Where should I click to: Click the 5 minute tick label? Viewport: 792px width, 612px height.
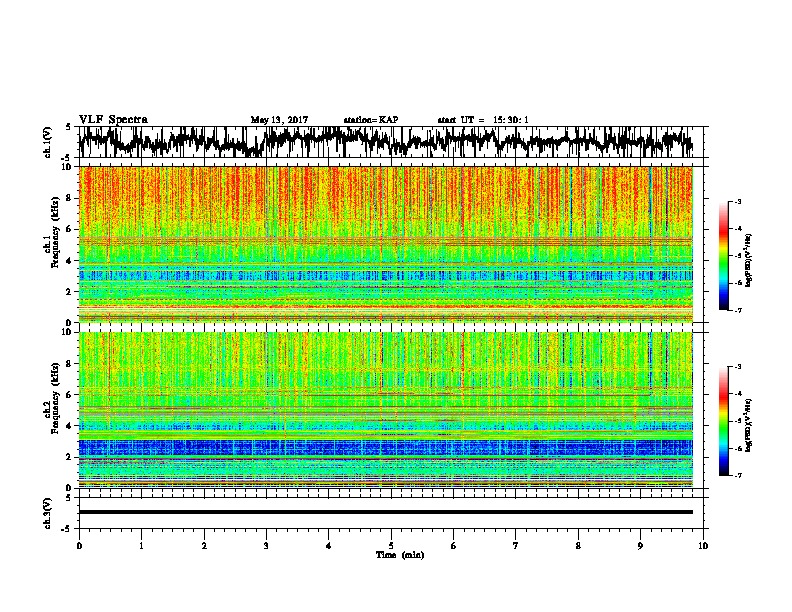(x=391, y=546)
